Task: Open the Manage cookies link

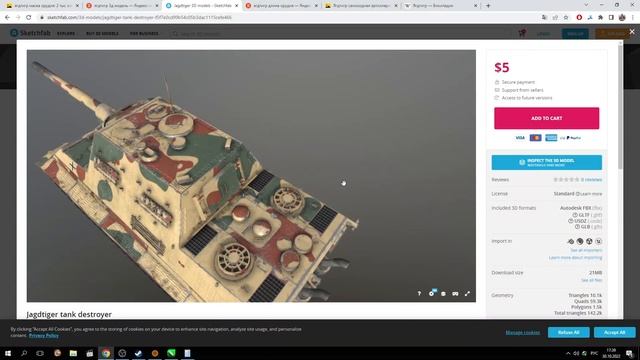Action: (522, 333)
